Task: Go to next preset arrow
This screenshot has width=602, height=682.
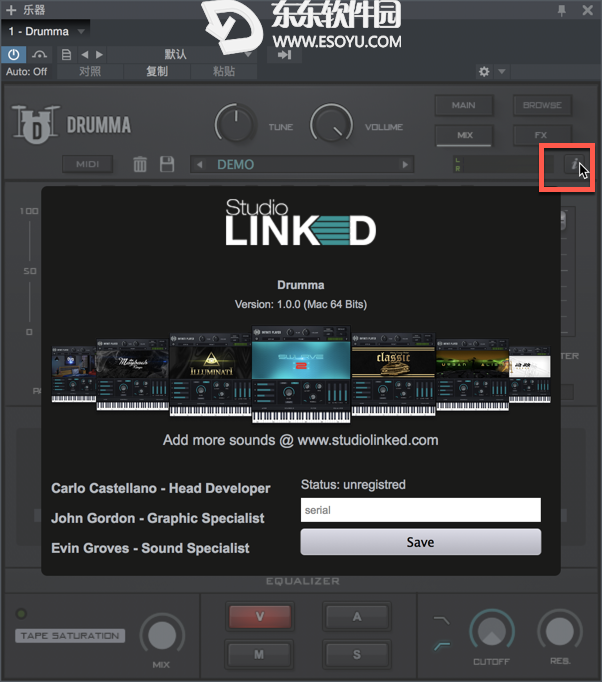Action: coord(100,55)
